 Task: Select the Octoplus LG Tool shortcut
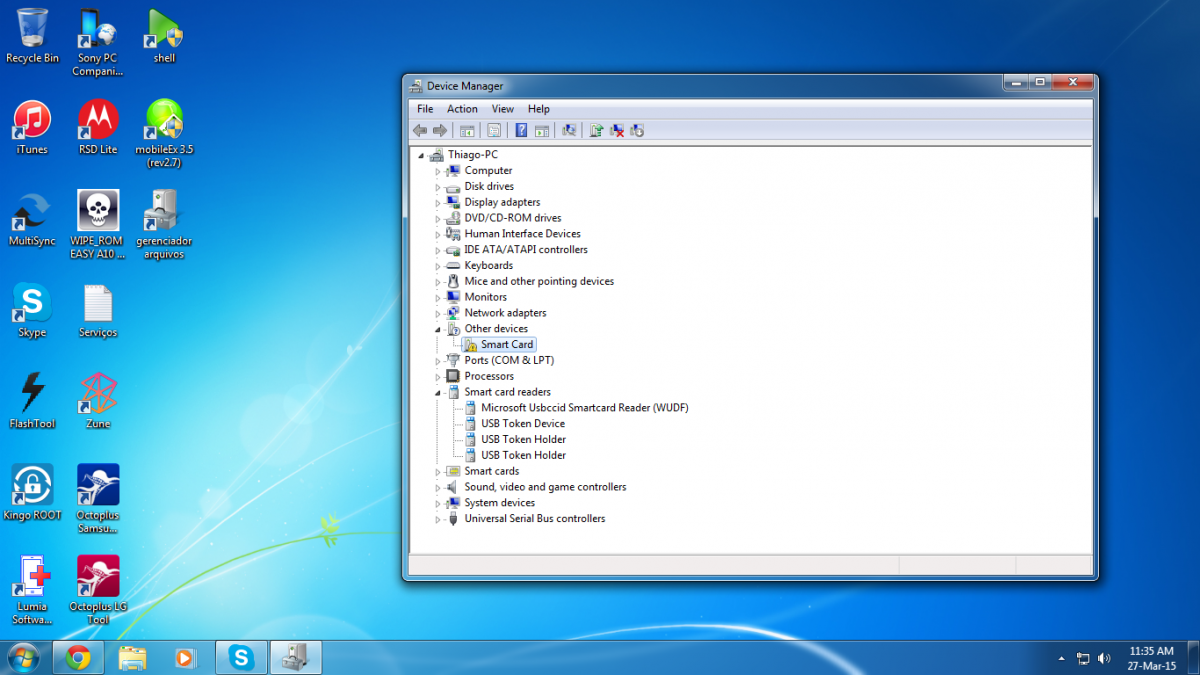pyautogui.click(x=98, y=590)
